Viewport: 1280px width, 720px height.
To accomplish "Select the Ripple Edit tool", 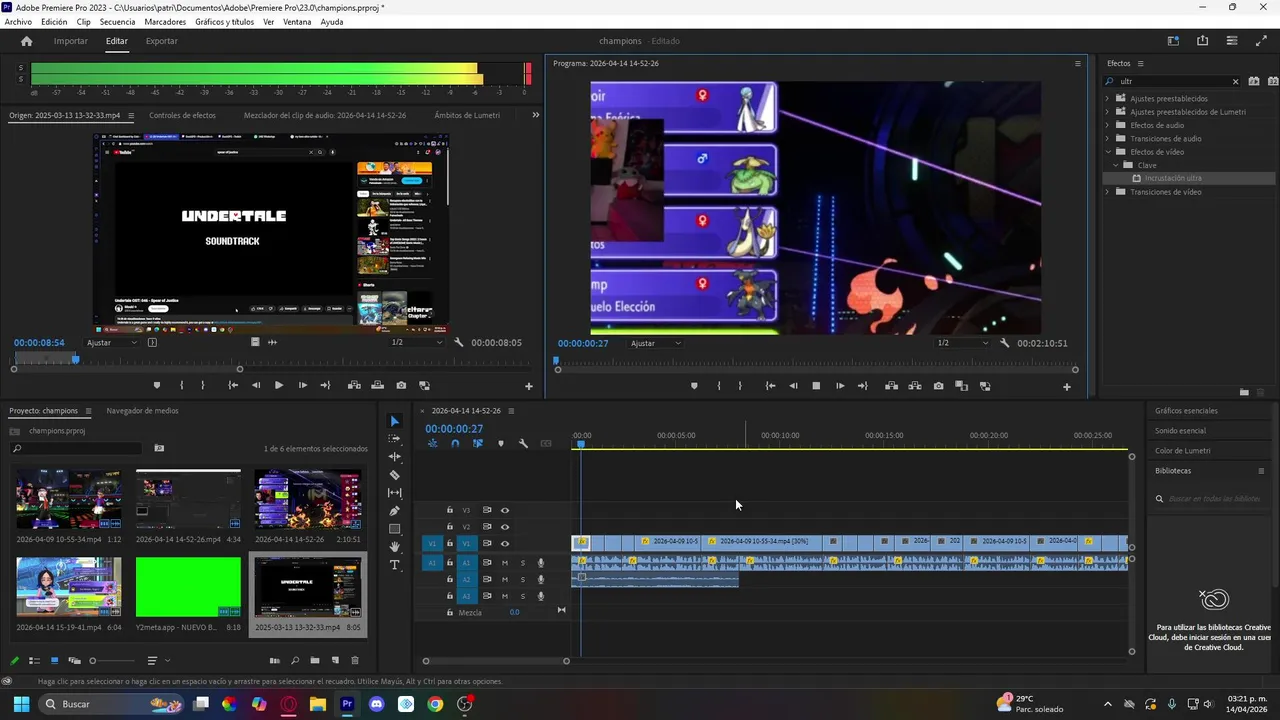I will tap(394, 457).
